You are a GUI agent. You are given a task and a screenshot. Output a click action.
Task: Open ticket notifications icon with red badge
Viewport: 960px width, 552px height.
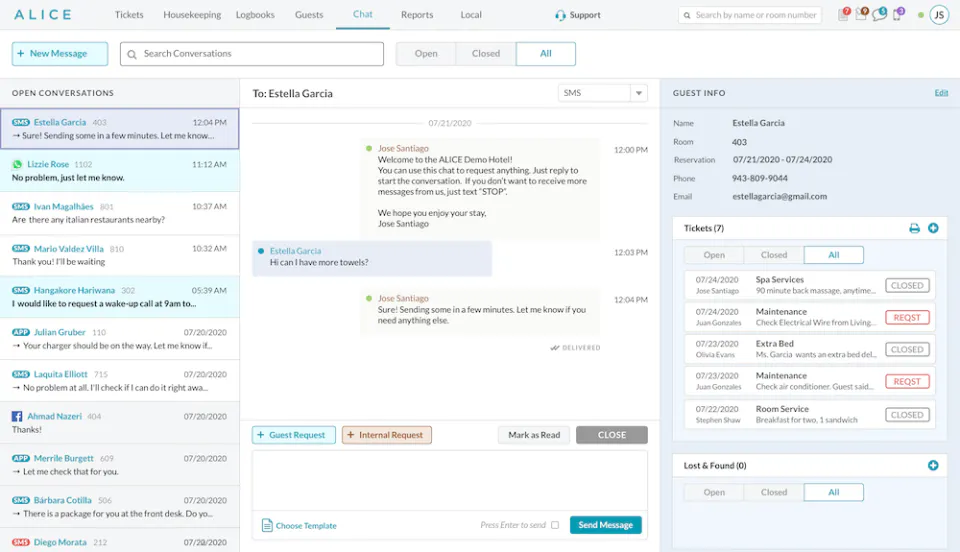pos(844,14)
